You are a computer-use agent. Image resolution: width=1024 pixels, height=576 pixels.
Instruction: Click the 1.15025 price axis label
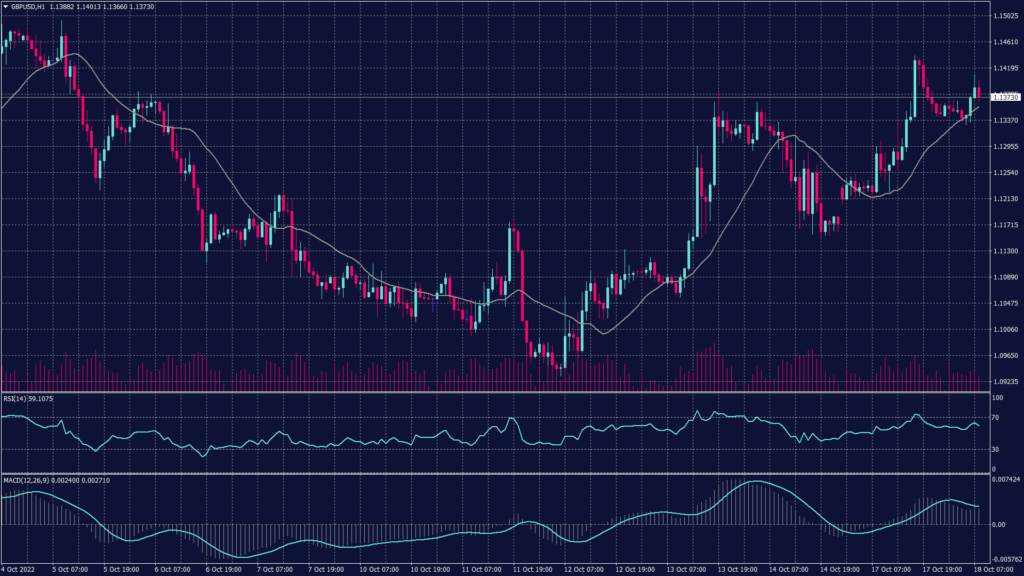click(1004, 16)
